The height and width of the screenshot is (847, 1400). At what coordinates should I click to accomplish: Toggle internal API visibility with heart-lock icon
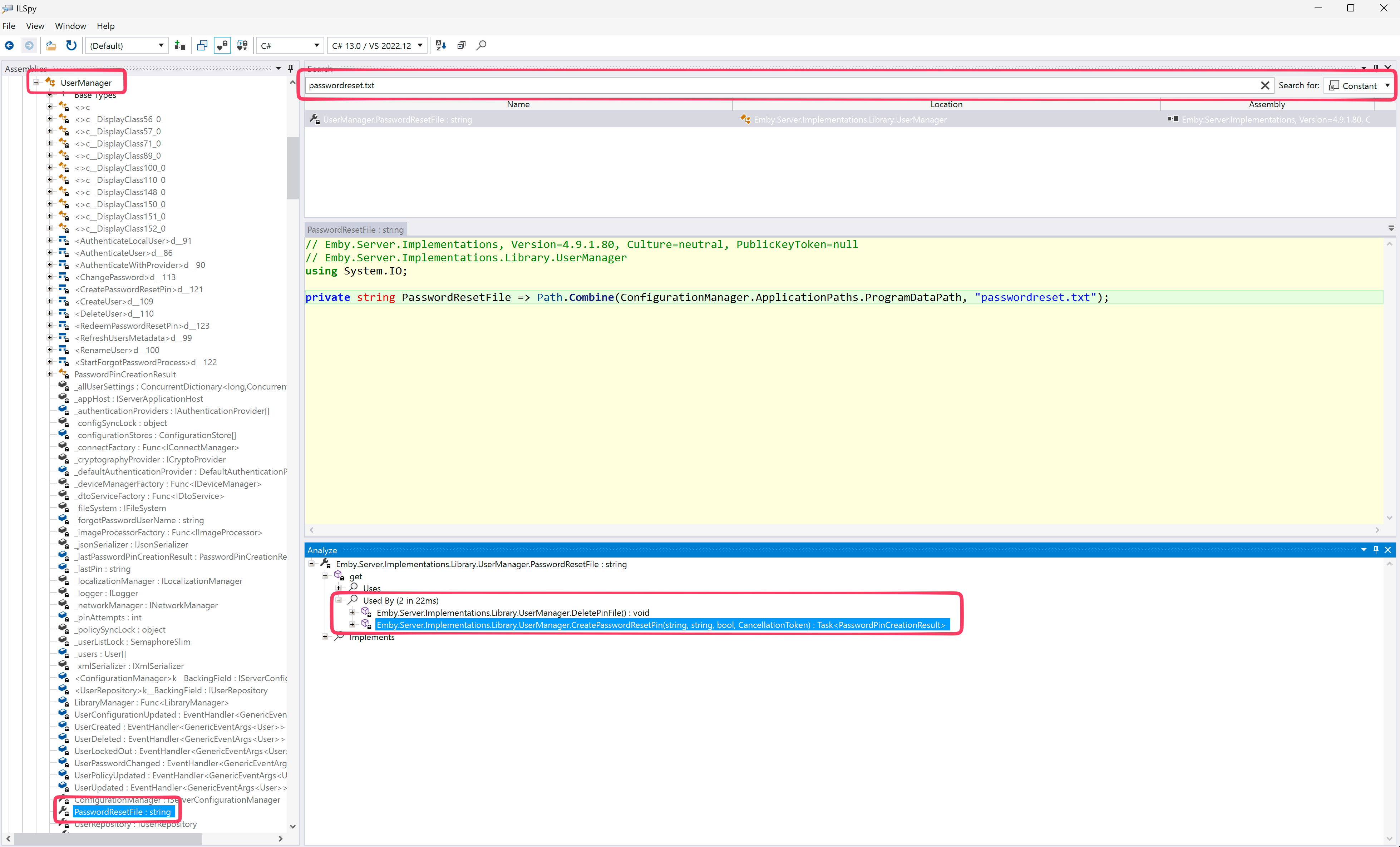click(222, 45)
